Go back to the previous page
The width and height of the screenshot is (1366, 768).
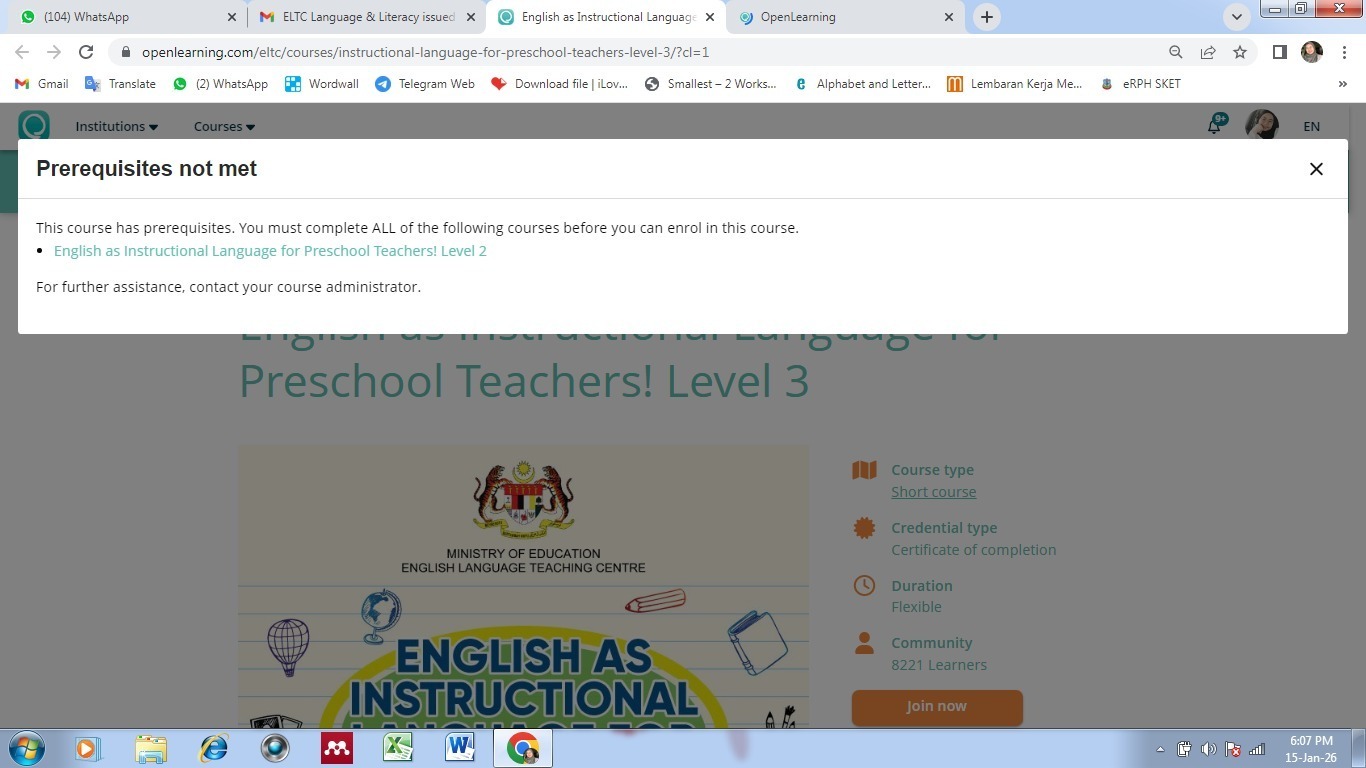coord(22,52)
